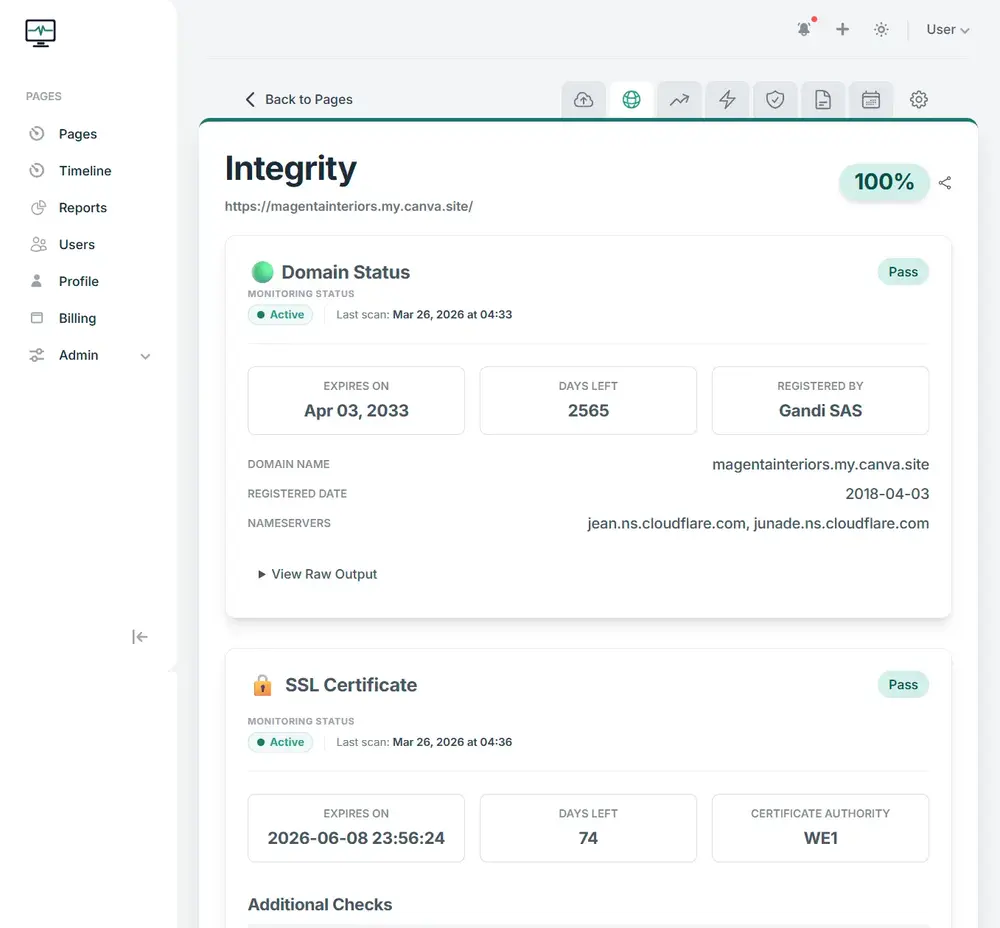Collapse the sidebar with the arrow control

coord(139,636)
